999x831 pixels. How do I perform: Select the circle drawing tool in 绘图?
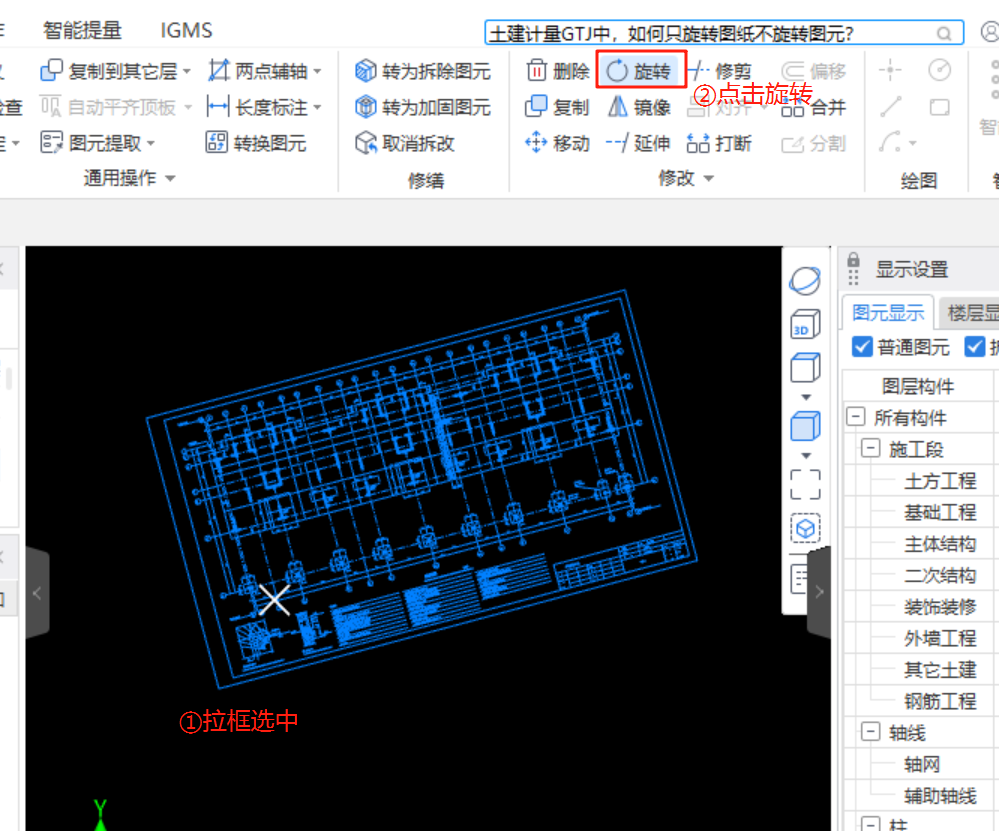tap(939, 70)
